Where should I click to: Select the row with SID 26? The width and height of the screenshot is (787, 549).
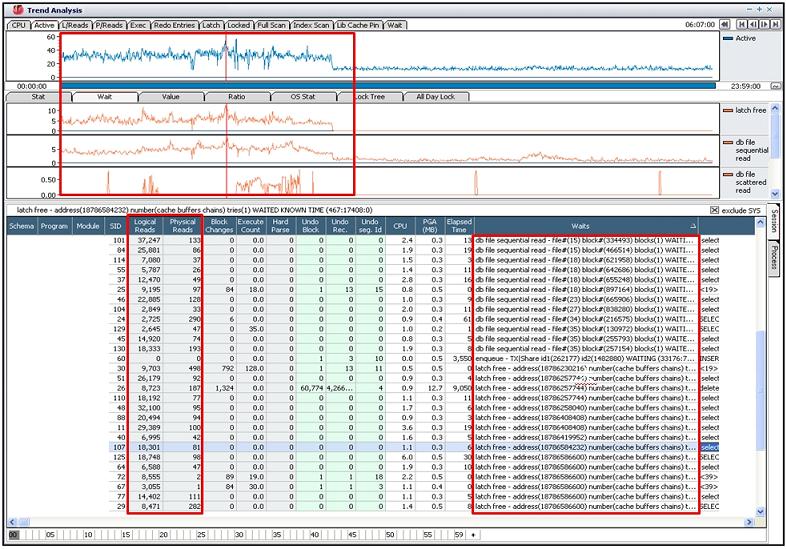(x=414, y=388)
